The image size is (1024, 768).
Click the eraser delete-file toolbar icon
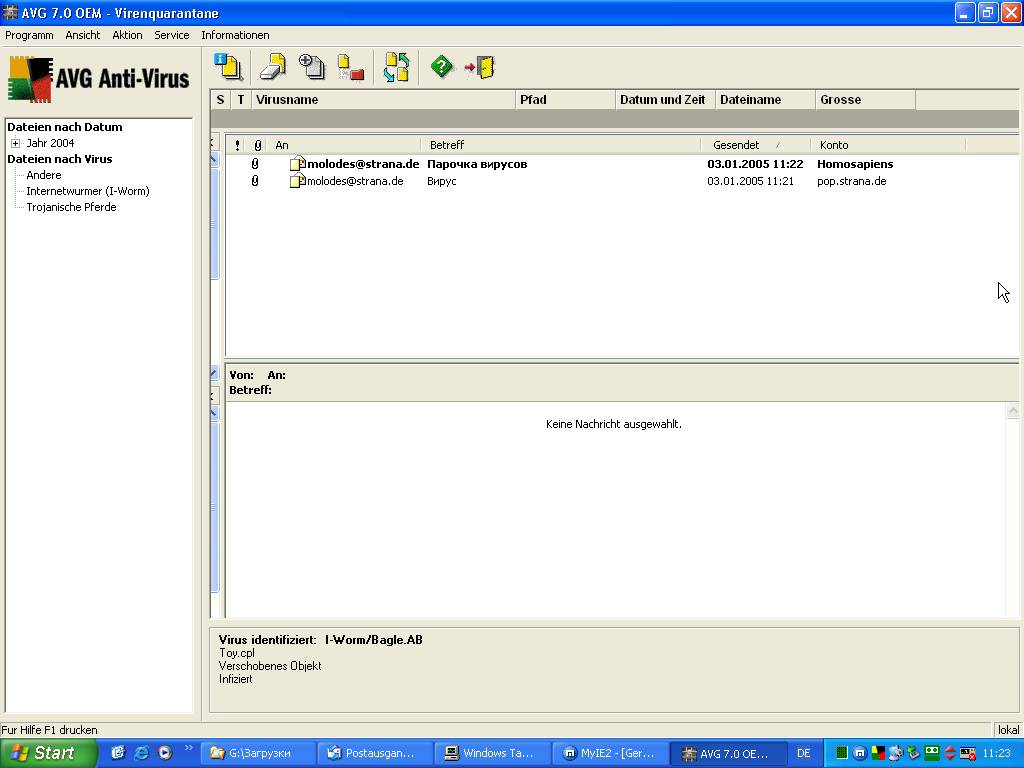[x=273, y=67]
